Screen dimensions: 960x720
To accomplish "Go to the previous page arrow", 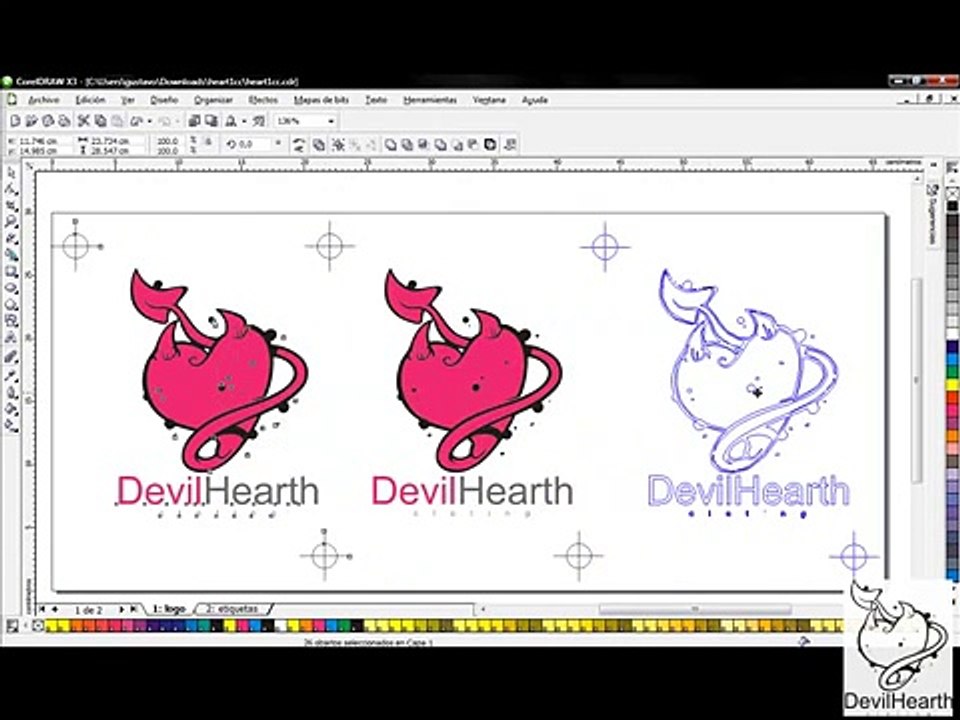I will tap(56, 609).
